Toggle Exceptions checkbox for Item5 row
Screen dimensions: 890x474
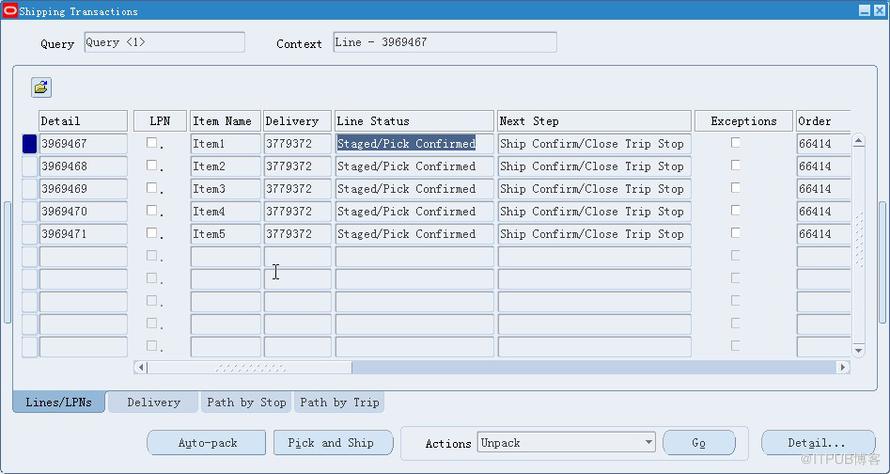(x=736, y=233)
